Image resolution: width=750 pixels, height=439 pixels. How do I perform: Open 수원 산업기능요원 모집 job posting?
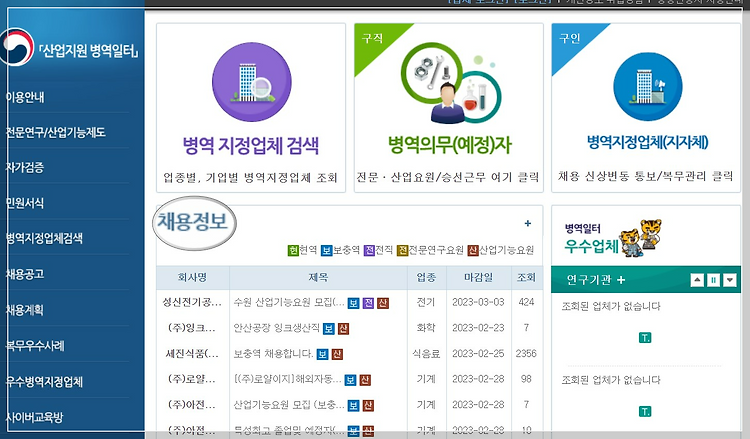click(289, 302)
